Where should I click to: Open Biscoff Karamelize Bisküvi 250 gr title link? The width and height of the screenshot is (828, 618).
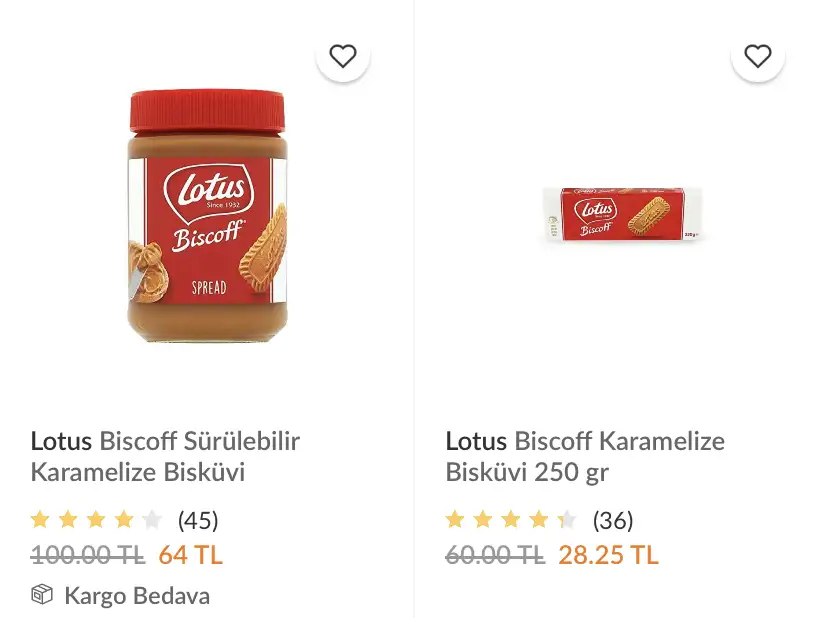tap(585, 456)
